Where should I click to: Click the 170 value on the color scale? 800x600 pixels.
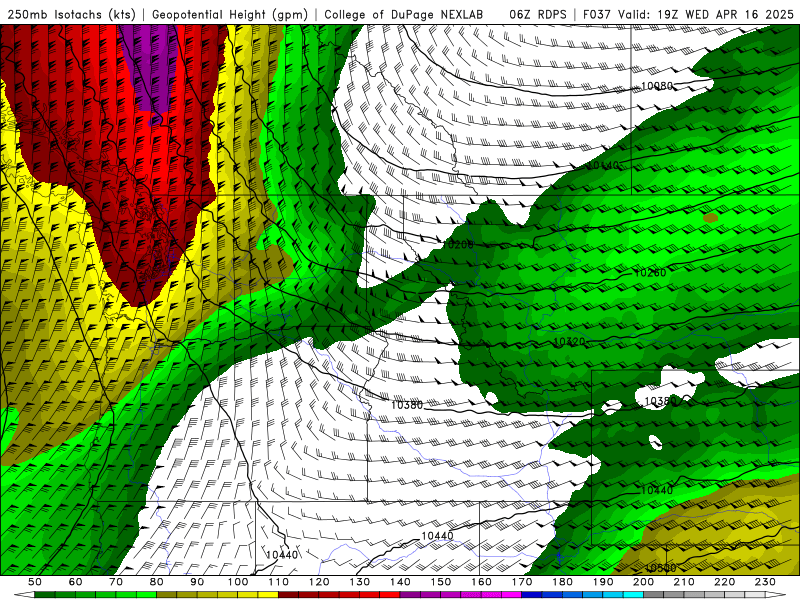522,582
